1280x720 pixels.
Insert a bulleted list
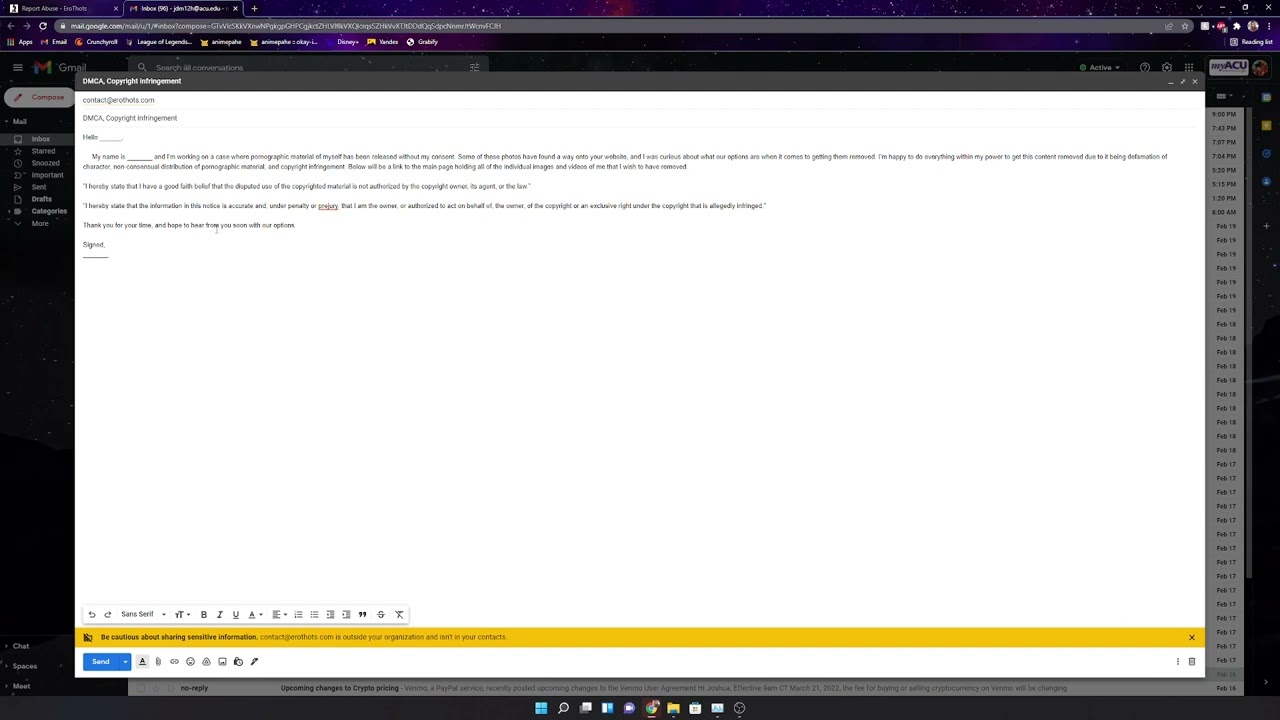(x=314, y=615)
